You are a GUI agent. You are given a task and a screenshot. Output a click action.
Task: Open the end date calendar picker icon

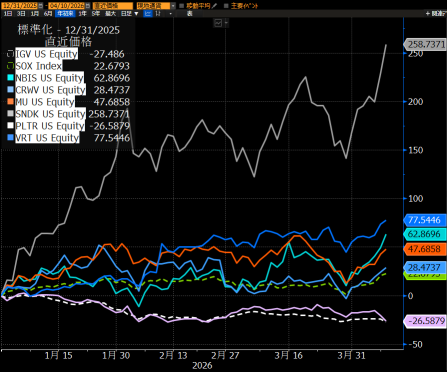(87, 6)
